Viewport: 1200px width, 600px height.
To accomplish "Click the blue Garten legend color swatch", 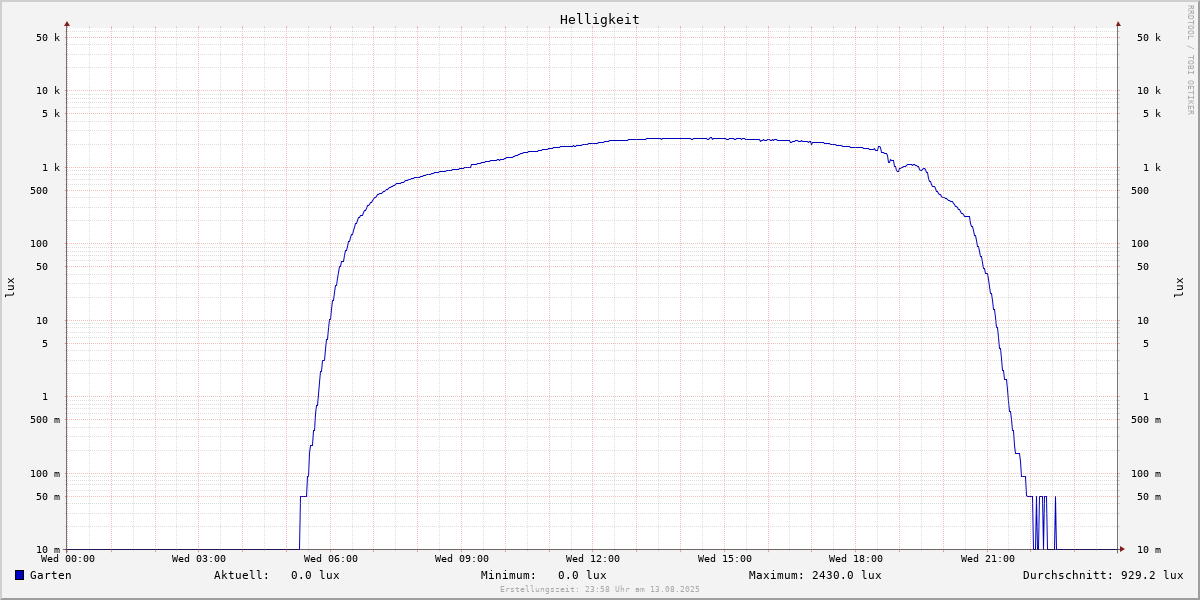I will point(19,575).
